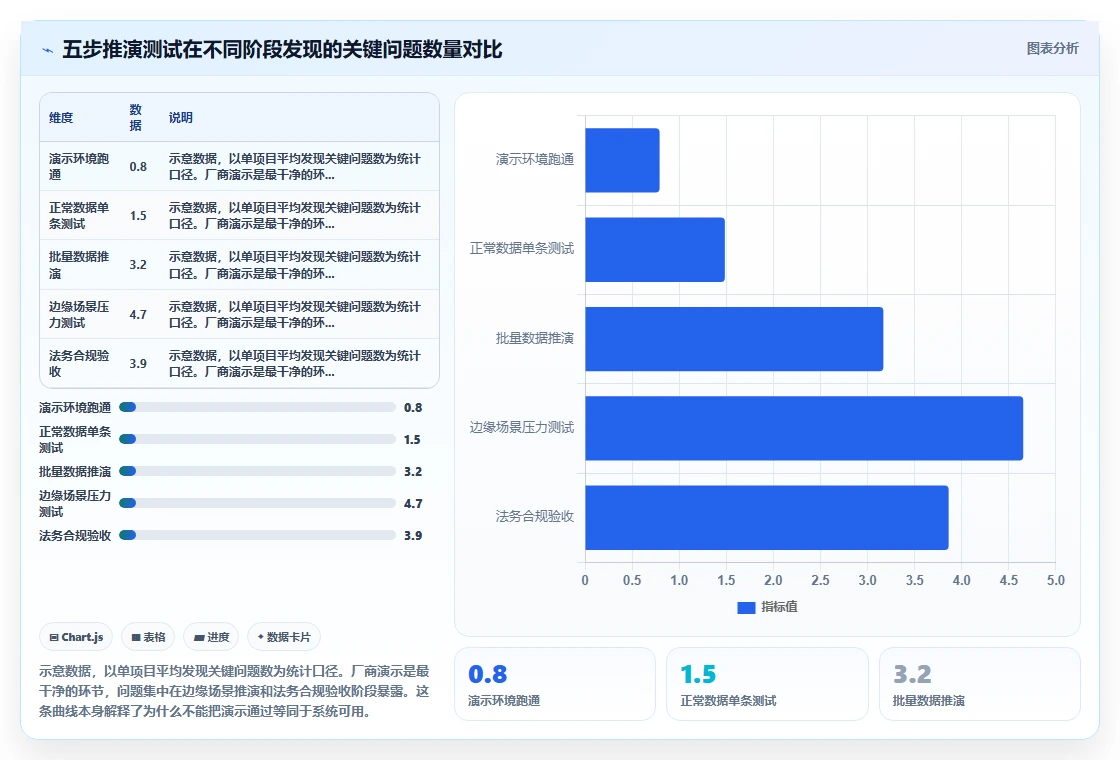The height and width of the screenshot is (760, 1120).
Task: Click table cell 演示环境跑通
Action: 79,166
